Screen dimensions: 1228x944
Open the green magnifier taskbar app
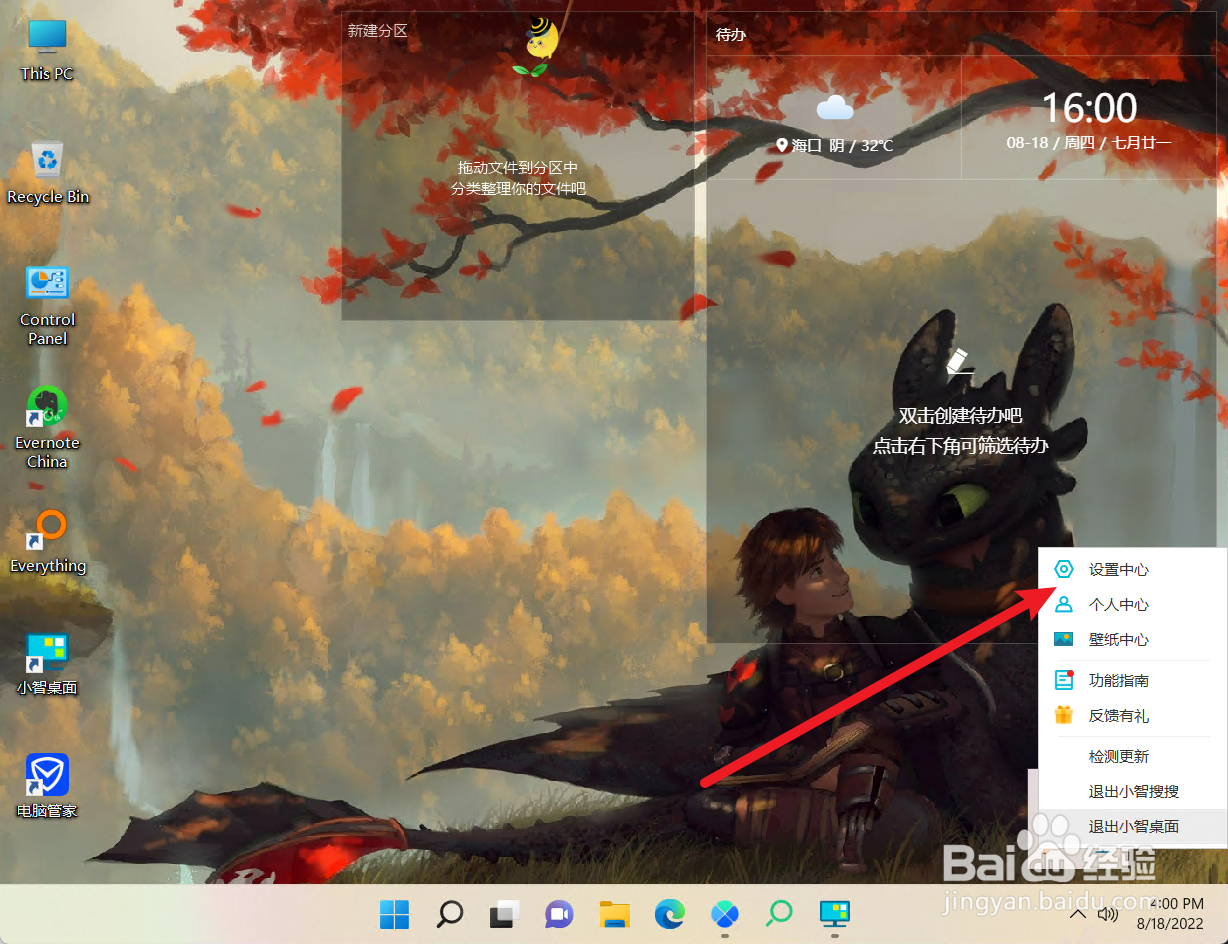coord(779,913)
